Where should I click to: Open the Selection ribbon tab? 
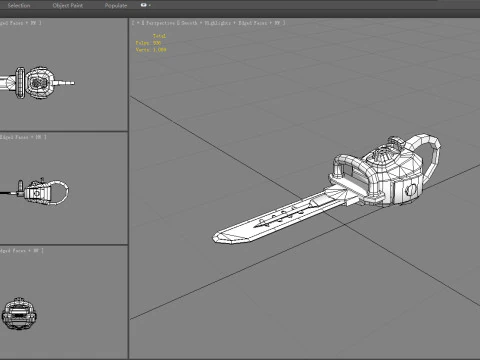pos(19,5)
